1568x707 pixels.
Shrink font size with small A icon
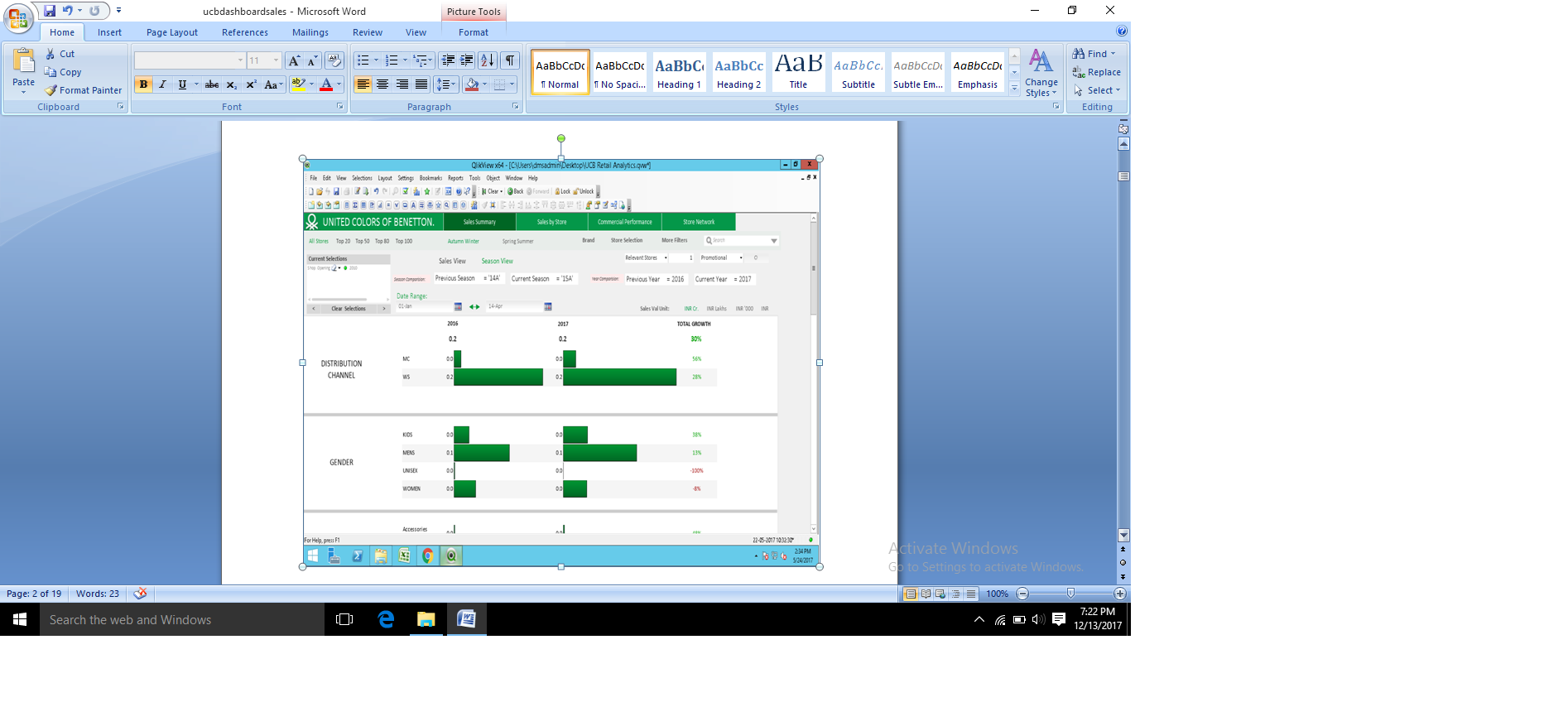point(312,60)
